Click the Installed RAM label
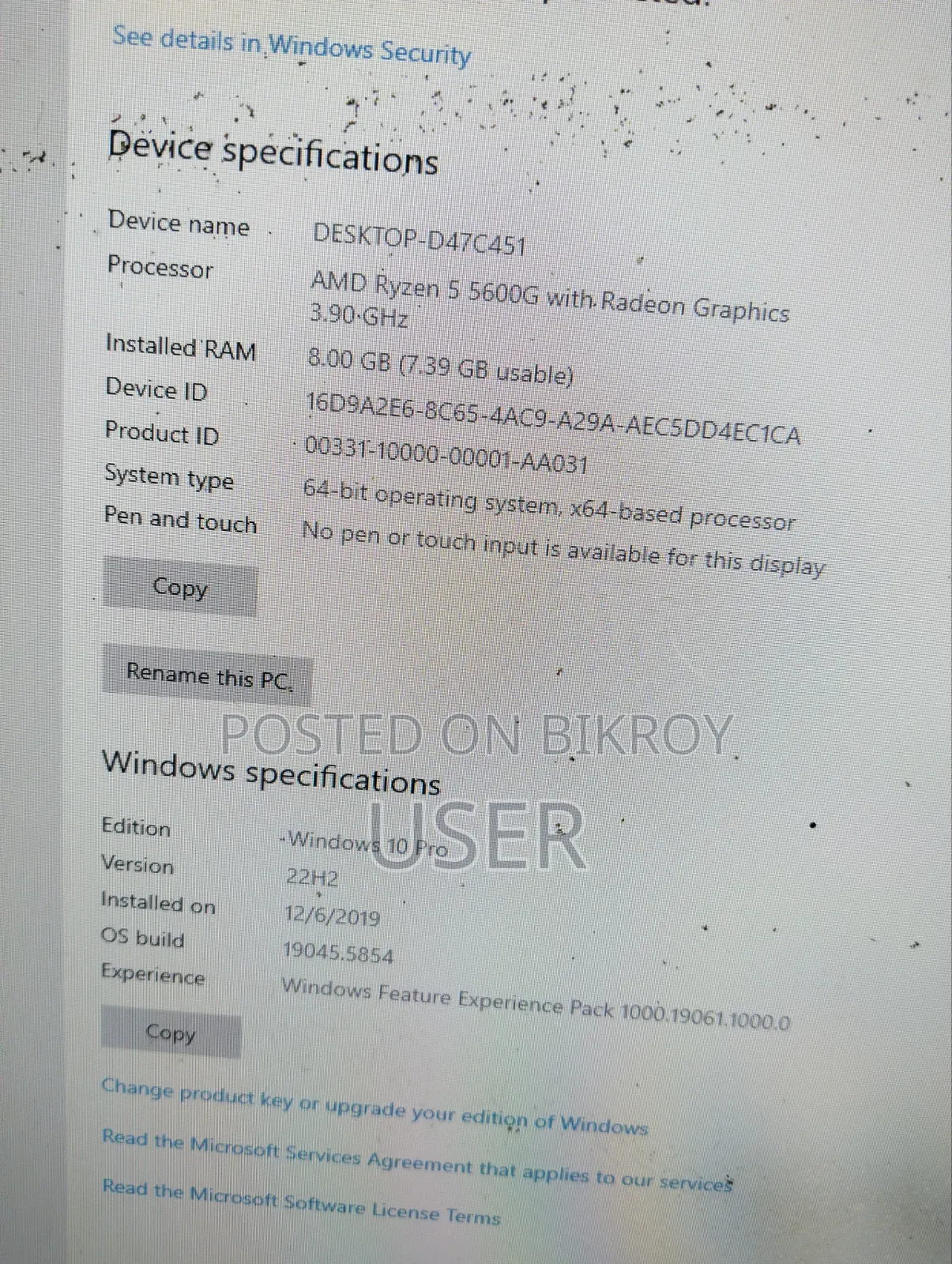Image resolution: width=952 pixels, height=1264 pixels. pos(181,347)
